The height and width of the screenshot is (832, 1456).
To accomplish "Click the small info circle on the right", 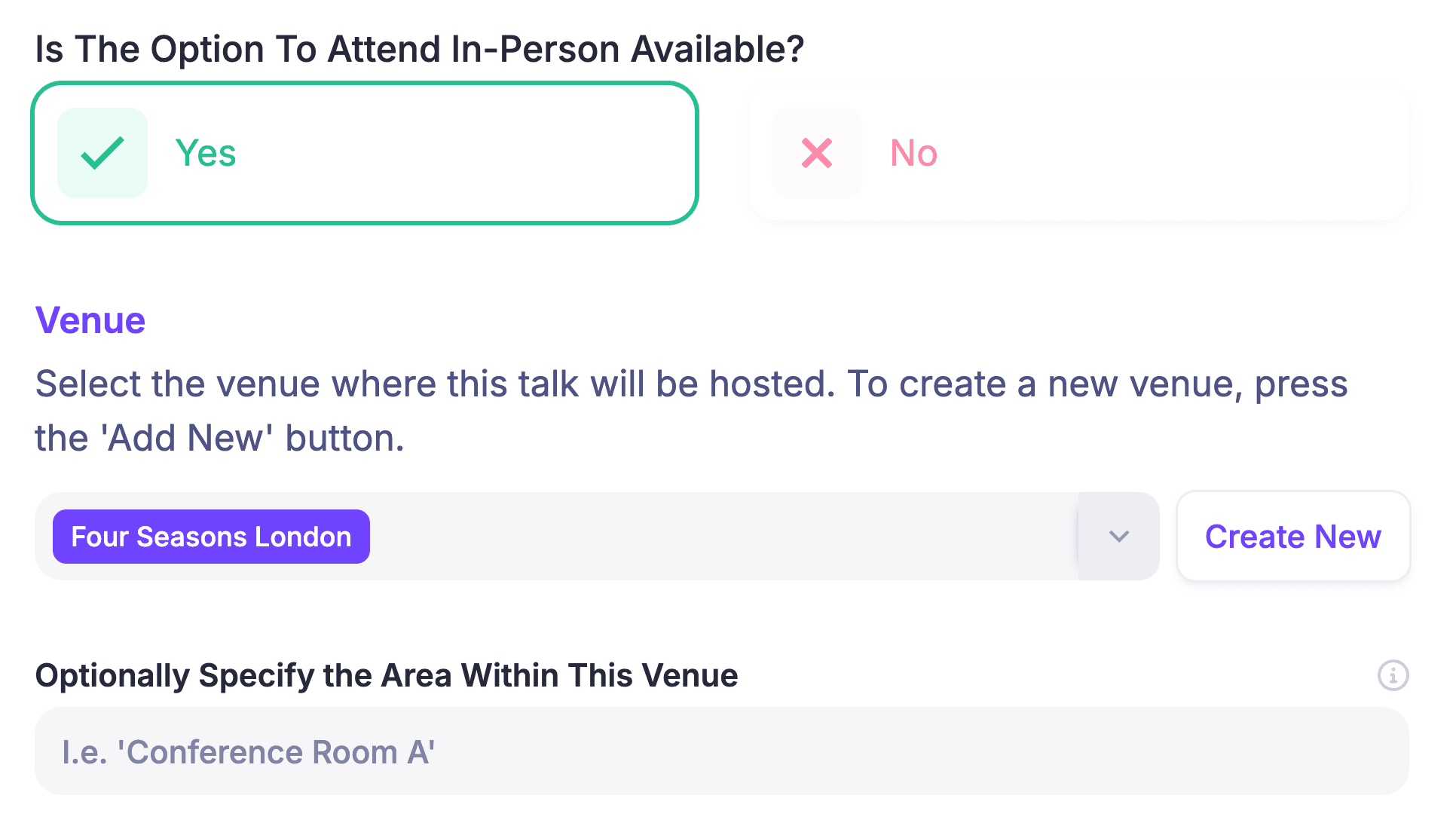I will [1393, 676].
